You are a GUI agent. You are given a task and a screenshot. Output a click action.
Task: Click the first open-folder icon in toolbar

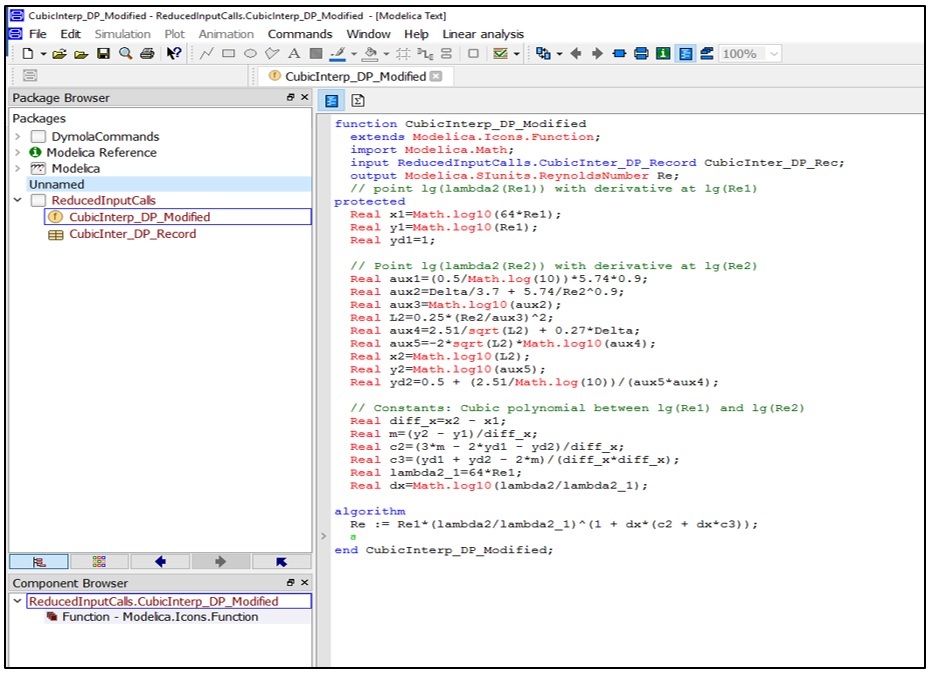coord(59,54)
